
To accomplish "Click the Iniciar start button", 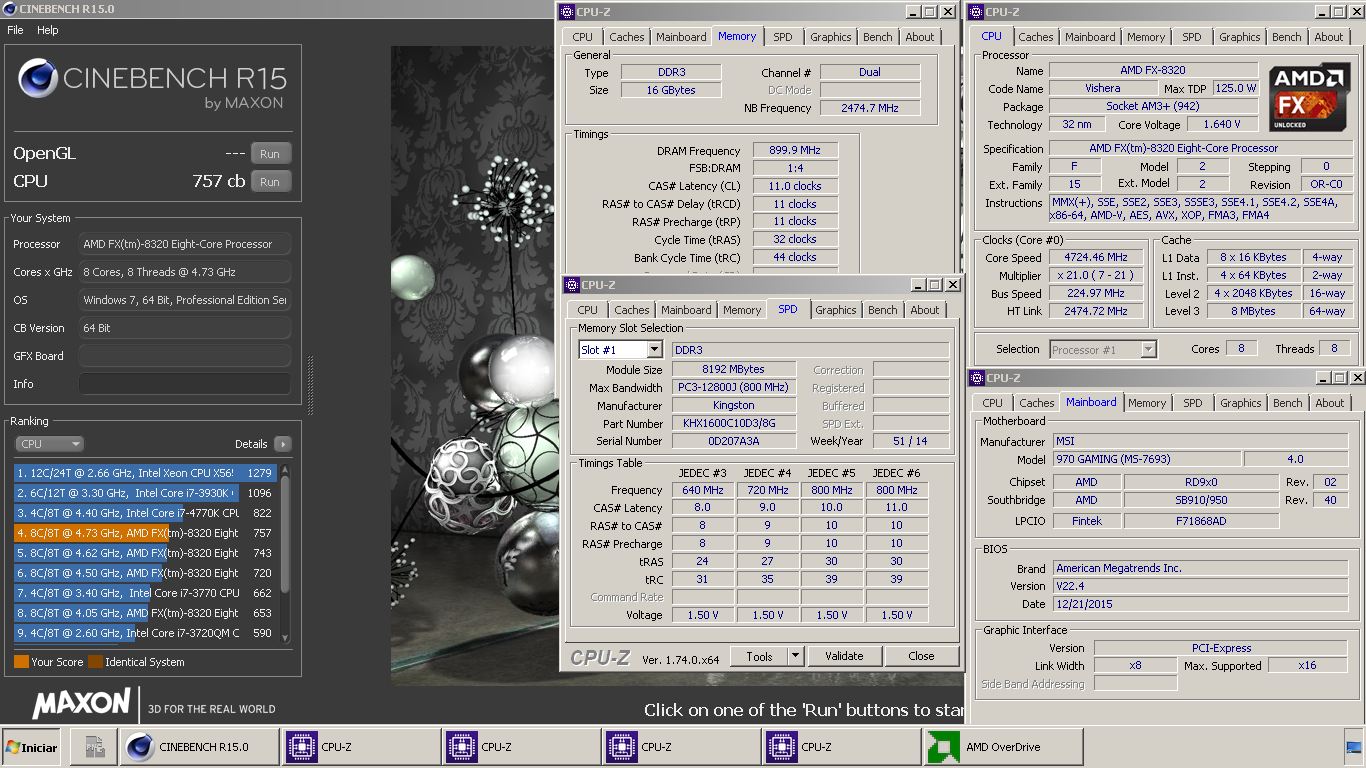I will (31, 747).
